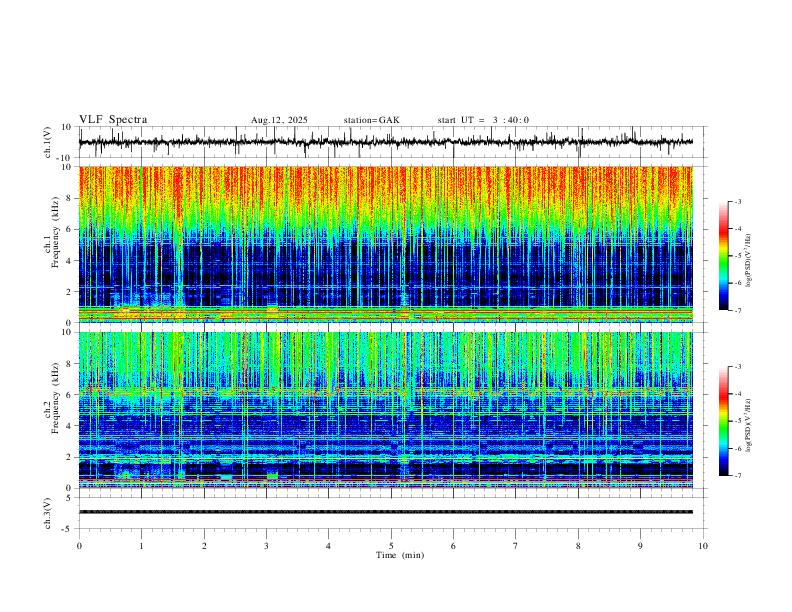Click the "Time (min)" x-axis label
Image resolution: width=792 pixels, height=612 pixels.
(400, 555)
